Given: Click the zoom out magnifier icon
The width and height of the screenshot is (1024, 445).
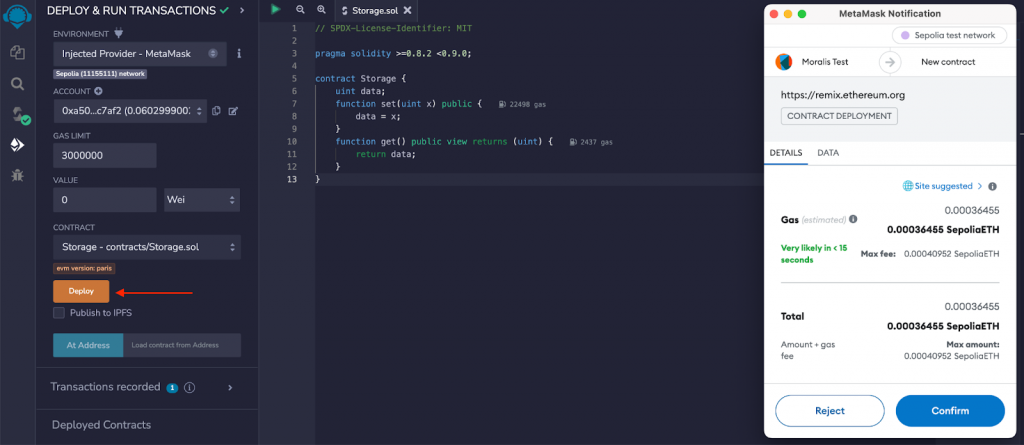Looking at the screenshot, I should pos(300,10).
